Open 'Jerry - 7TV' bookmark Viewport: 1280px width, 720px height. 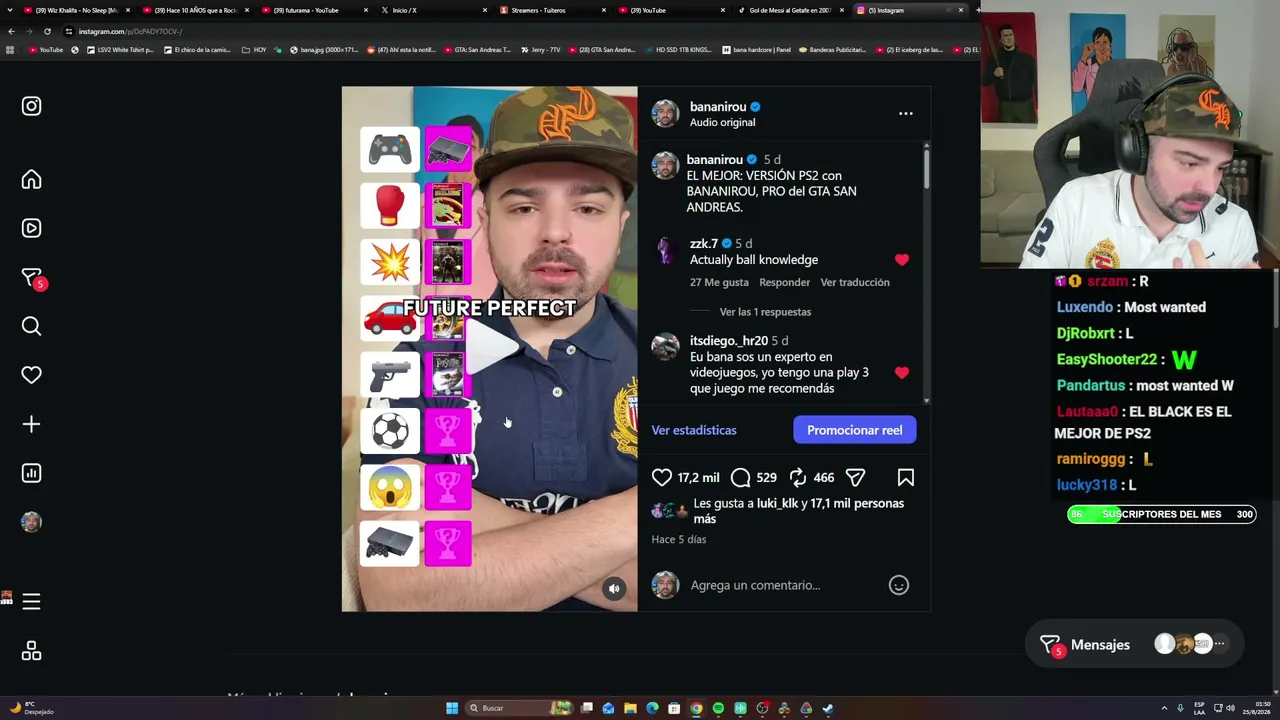pyautogui.click(x=541, y=50)
